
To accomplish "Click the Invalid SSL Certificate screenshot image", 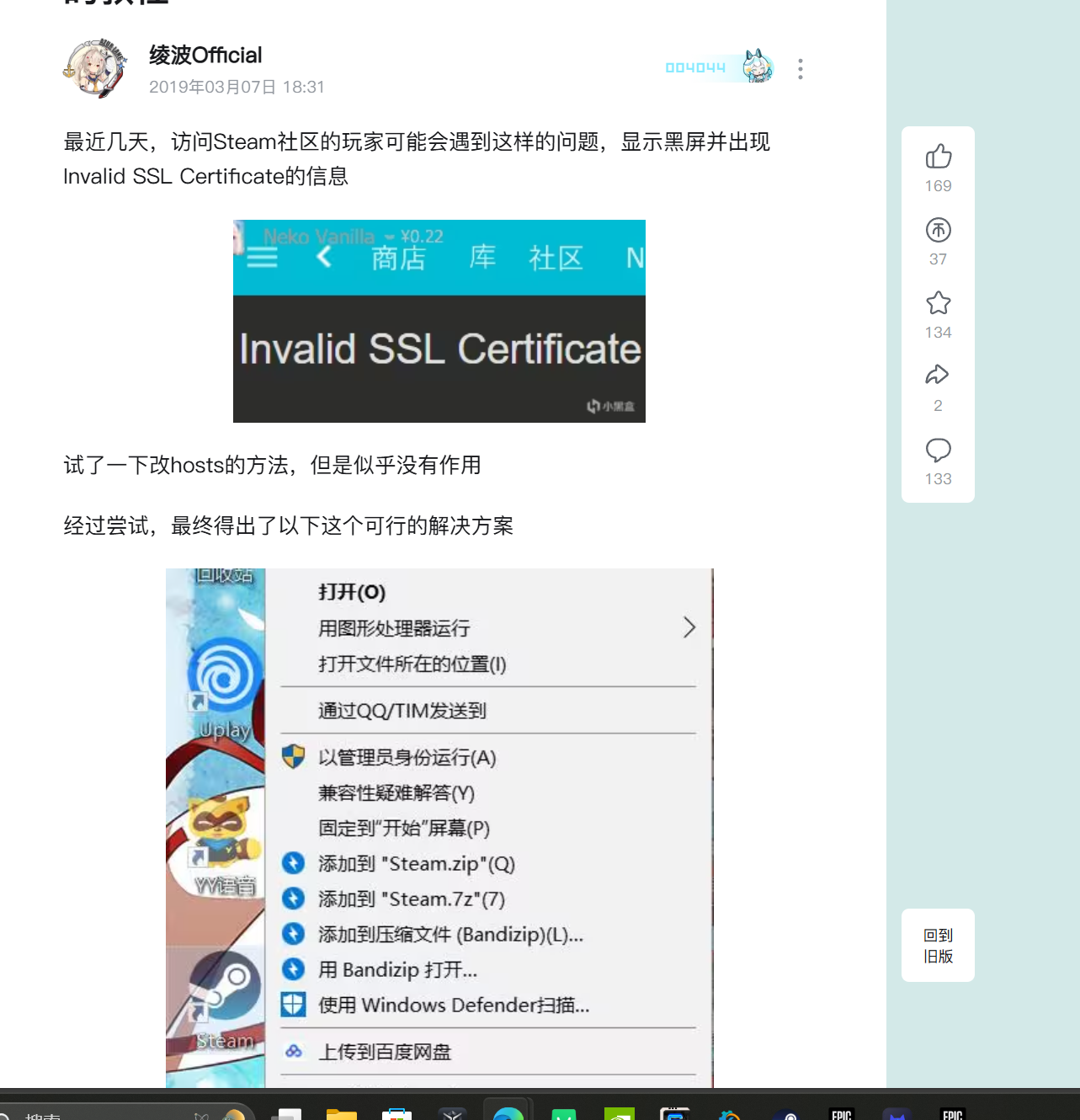I will pos(439,320).
